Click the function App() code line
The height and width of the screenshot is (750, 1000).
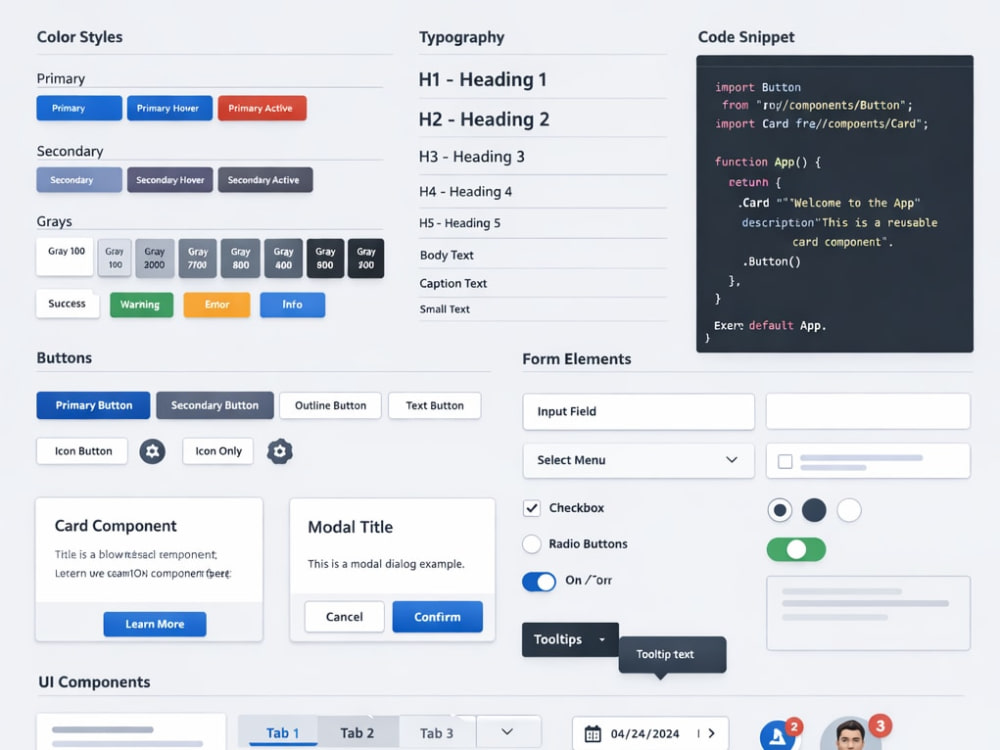pyautogui.click(x=768, y=162)
